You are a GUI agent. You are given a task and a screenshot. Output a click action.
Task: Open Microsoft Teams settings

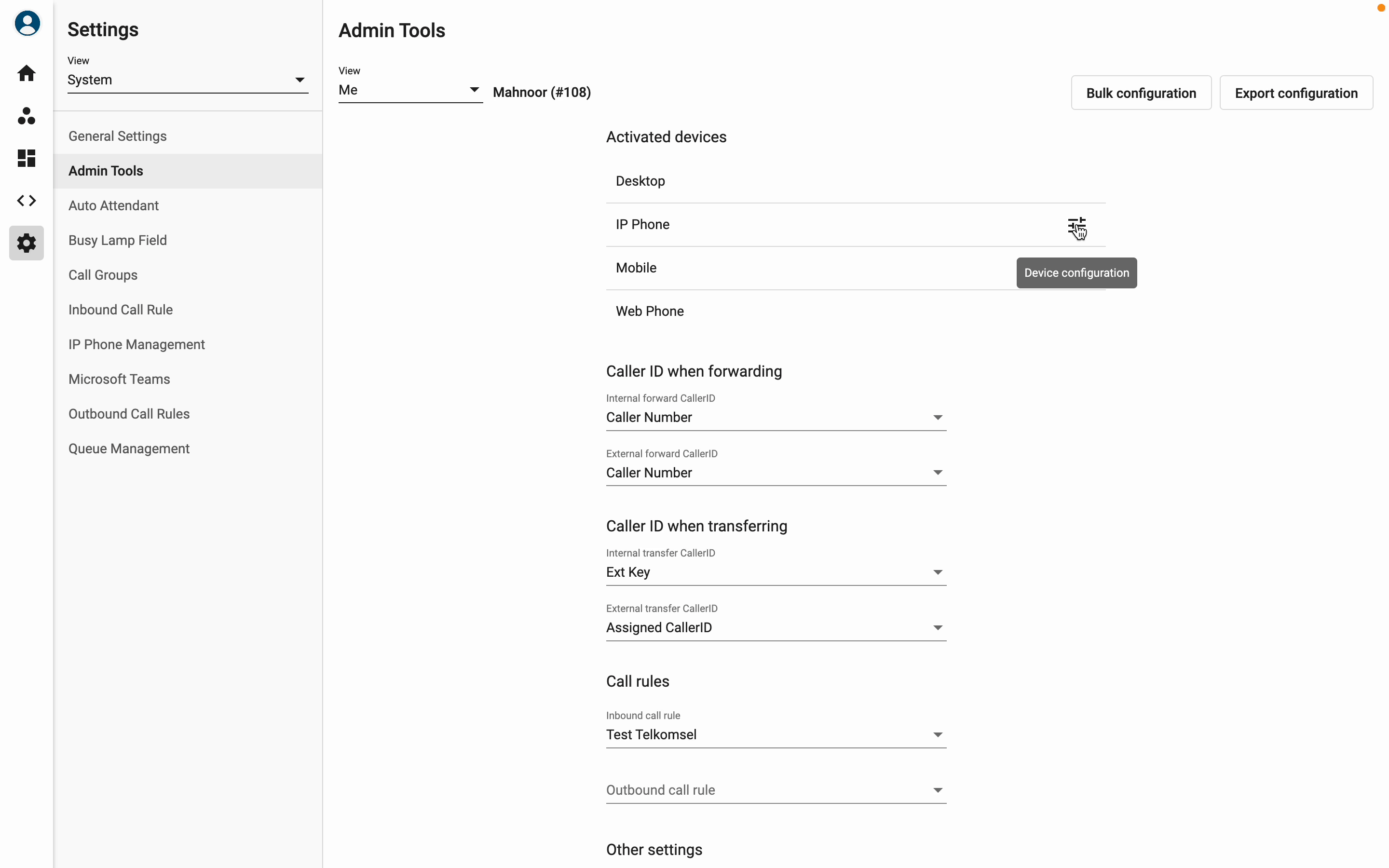120,379
